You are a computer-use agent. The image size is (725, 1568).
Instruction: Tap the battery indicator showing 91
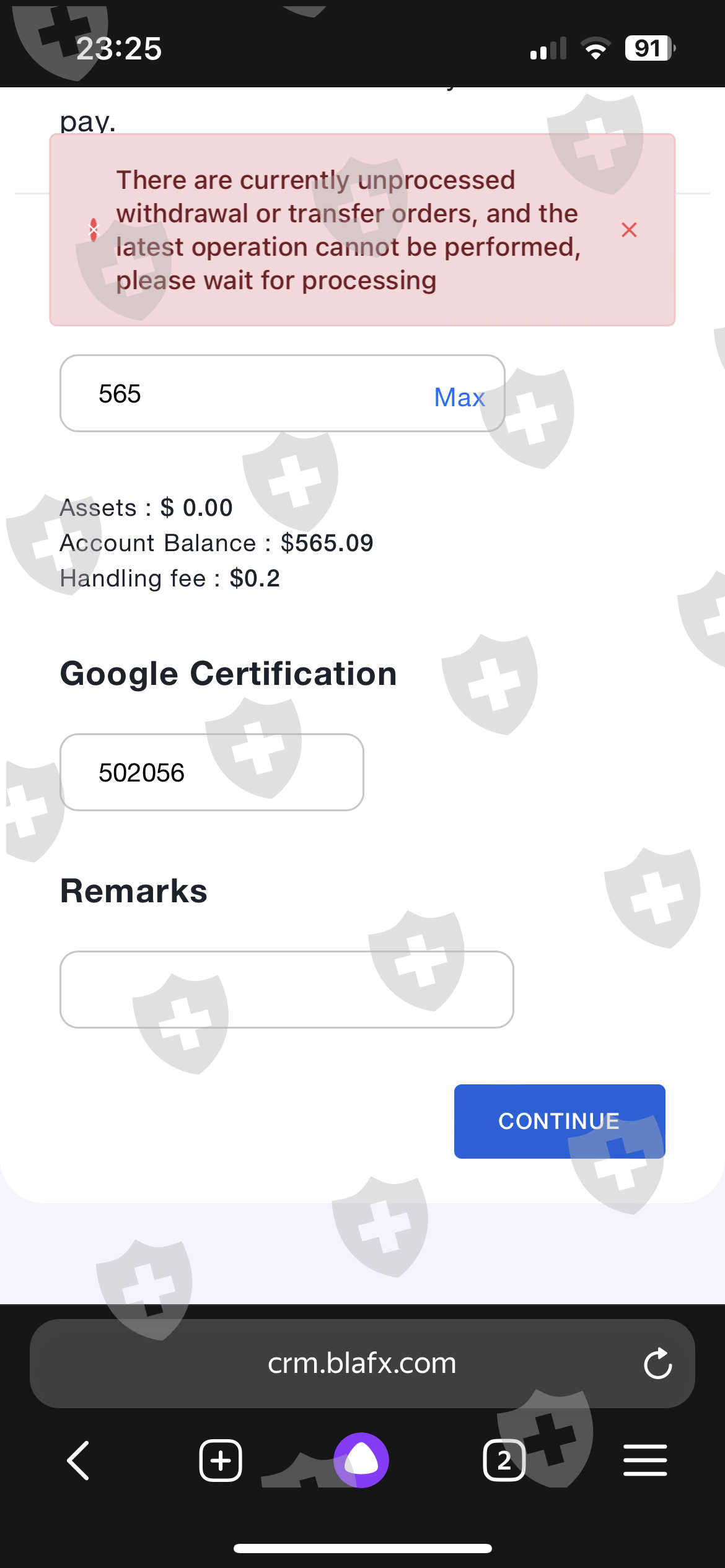pos(649,48)
